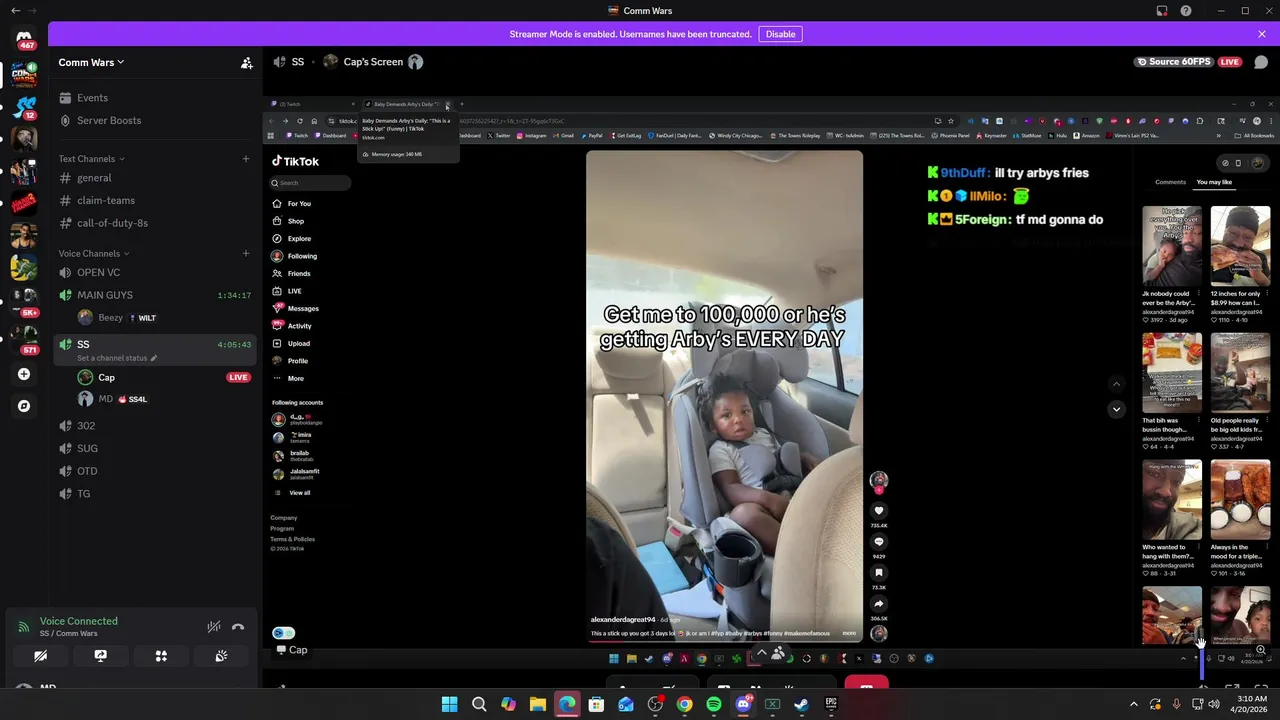Open the claim-teams text channel
1280x720 pixels.
coord(155,200)
